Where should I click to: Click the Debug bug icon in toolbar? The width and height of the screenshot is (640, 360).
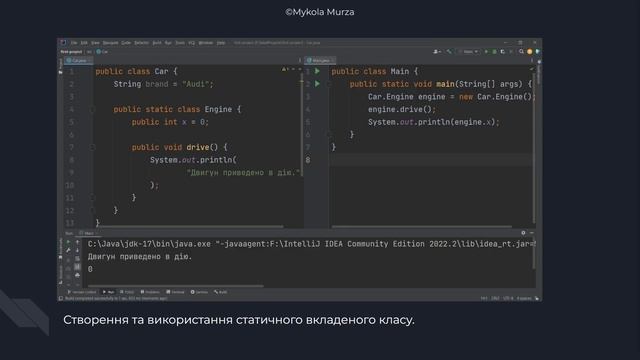coord(494,51)
